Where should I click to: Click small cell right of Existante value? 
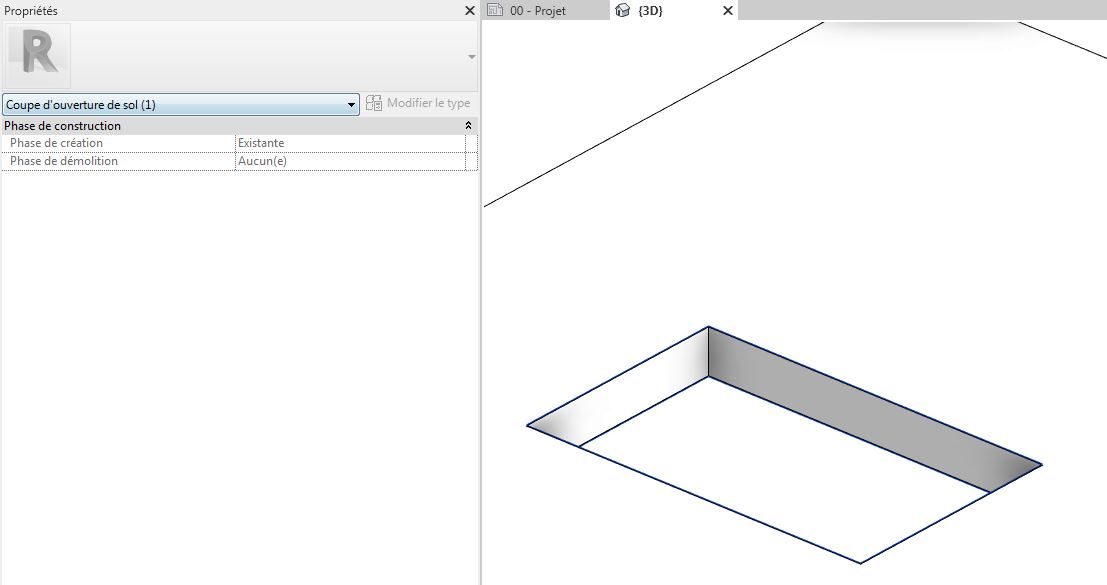[x=472, y=143]
